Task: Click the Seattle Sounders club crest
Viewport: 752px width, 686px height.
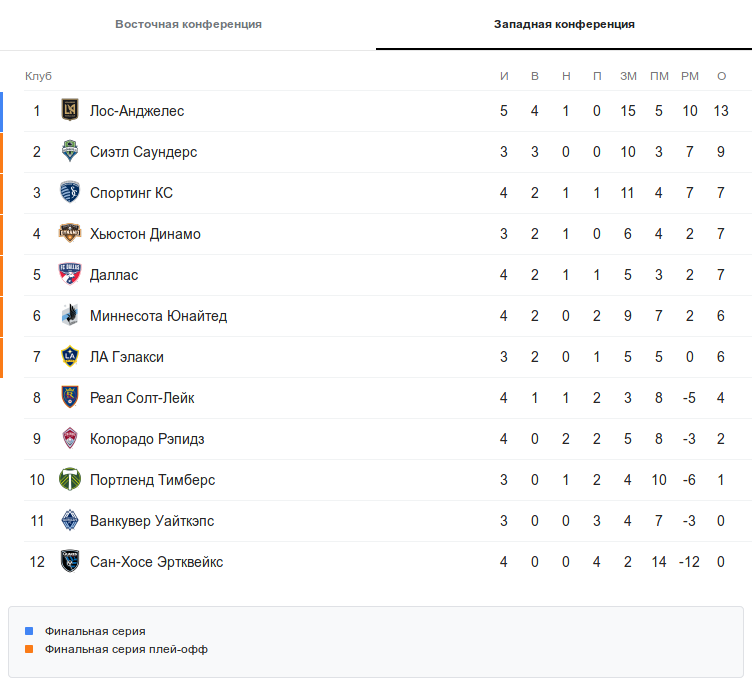Action: click(x=70, y=152)
